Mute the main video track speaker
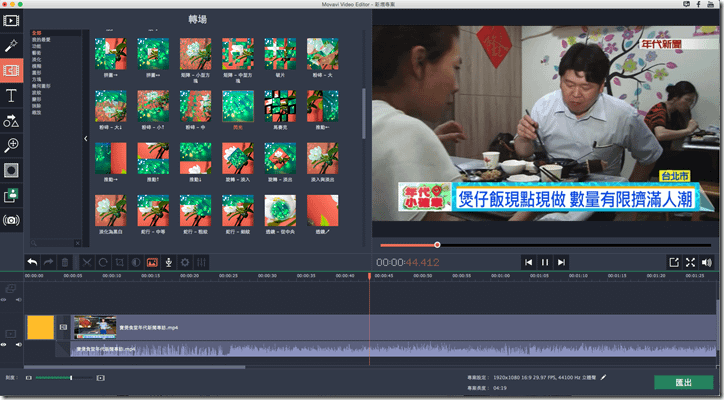Image resolution: width=724 pixels, height=400 pixels. [x=18, y=345]
